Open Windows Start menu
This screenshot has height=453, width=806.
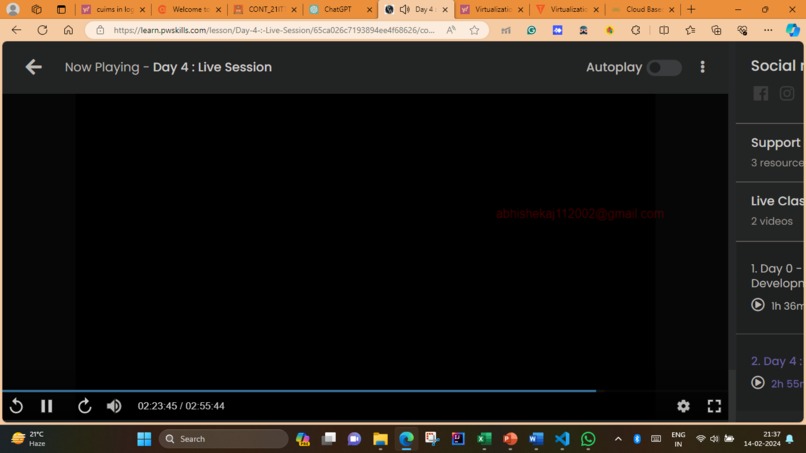(144, 439)
